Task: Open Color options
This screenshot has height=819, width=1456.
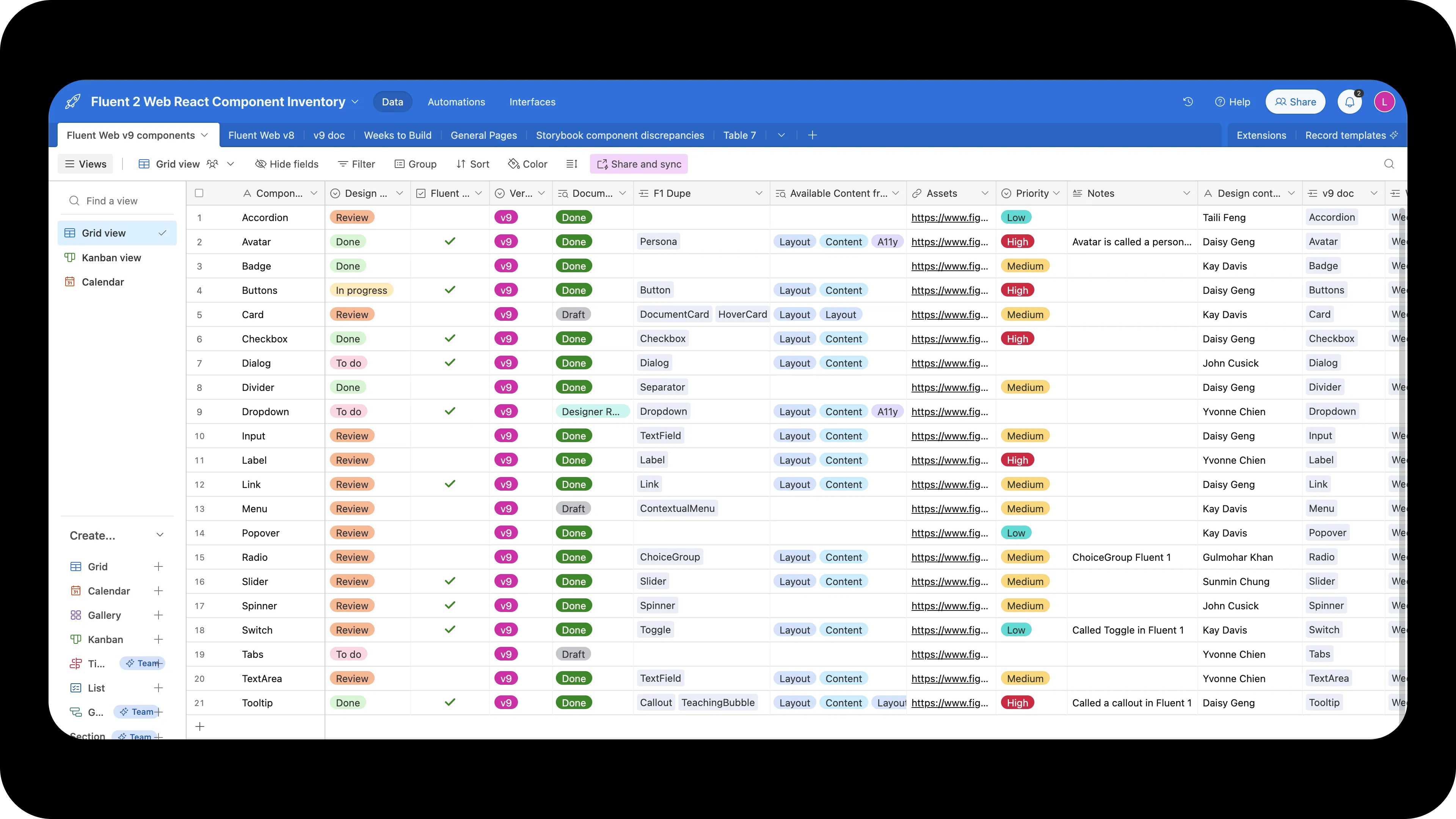Action: 527,164
